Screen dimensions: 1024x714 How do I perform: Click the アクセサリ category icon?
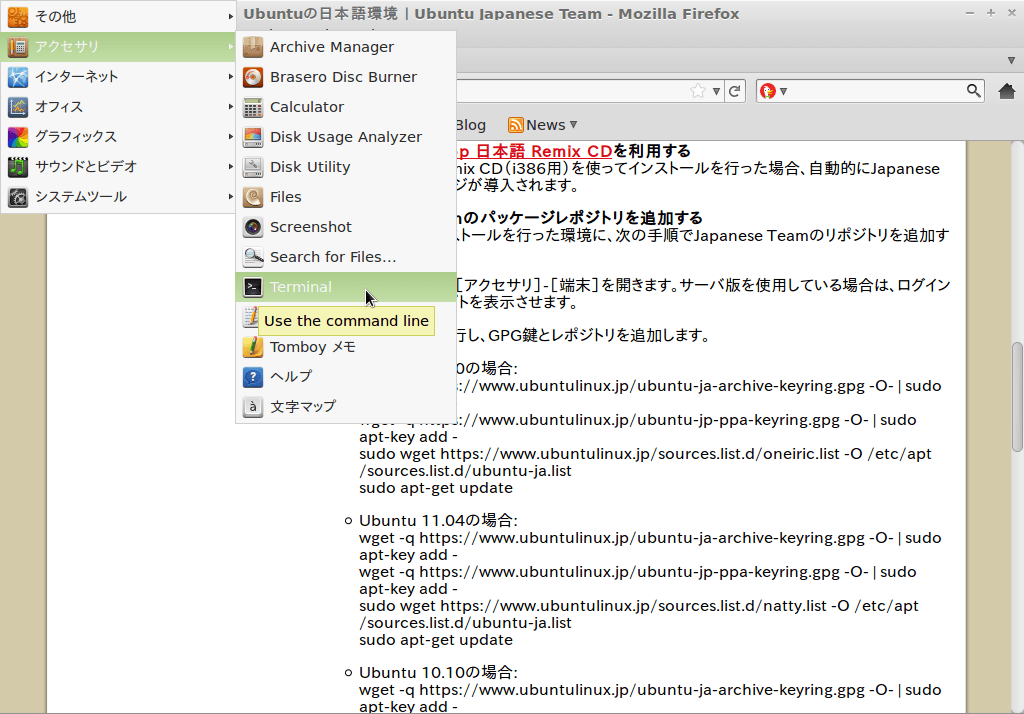coord(18,47)
